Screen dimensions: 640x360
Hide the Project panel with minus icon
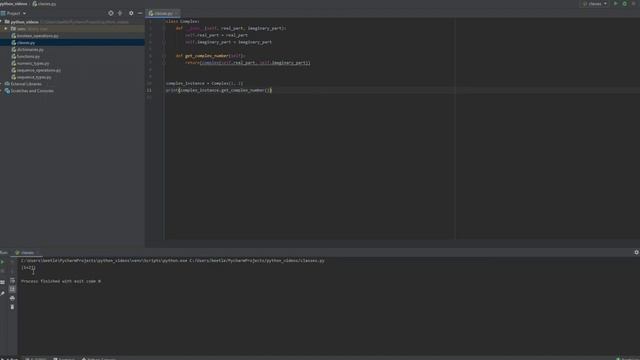tap(140, 13)
